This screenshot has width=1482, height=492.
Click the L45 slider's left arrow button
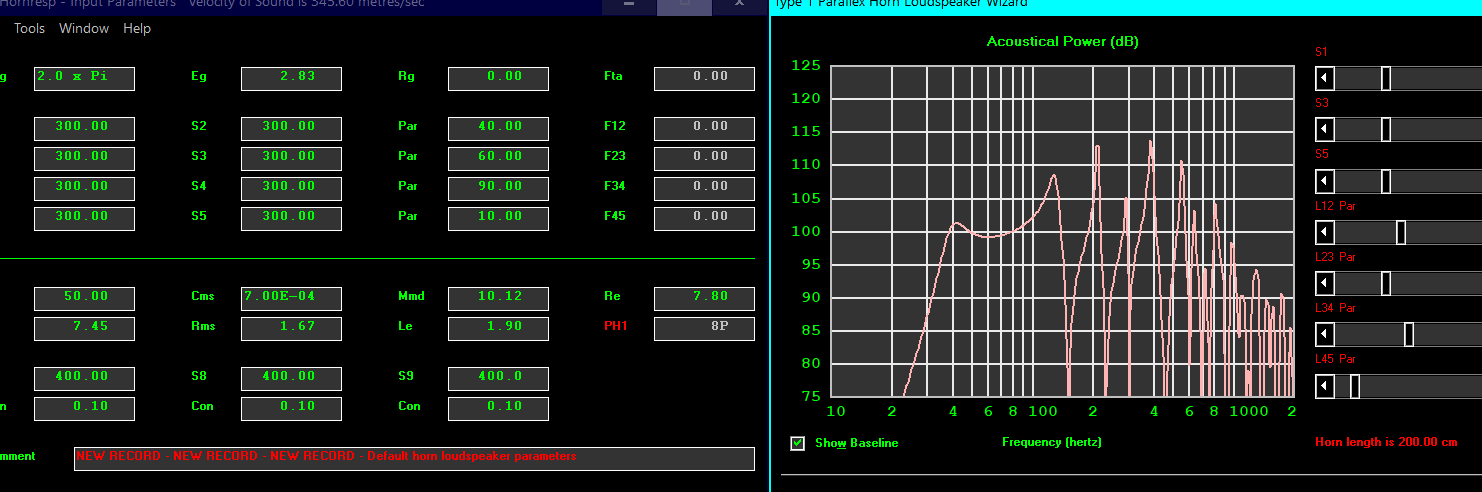[x=1325, y=386]
